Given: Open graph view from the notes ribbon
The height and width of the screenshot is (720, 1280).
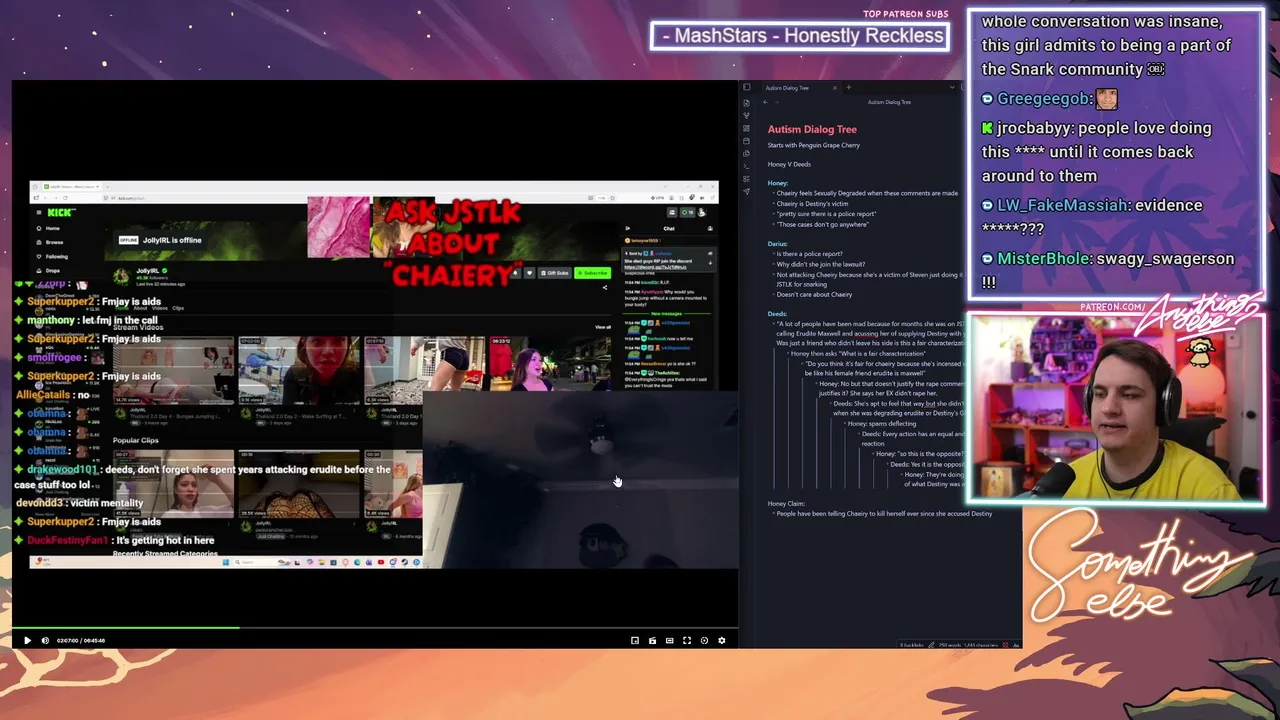Looking at the screenshot, I should pyautogui.click(x=746, y=115).
